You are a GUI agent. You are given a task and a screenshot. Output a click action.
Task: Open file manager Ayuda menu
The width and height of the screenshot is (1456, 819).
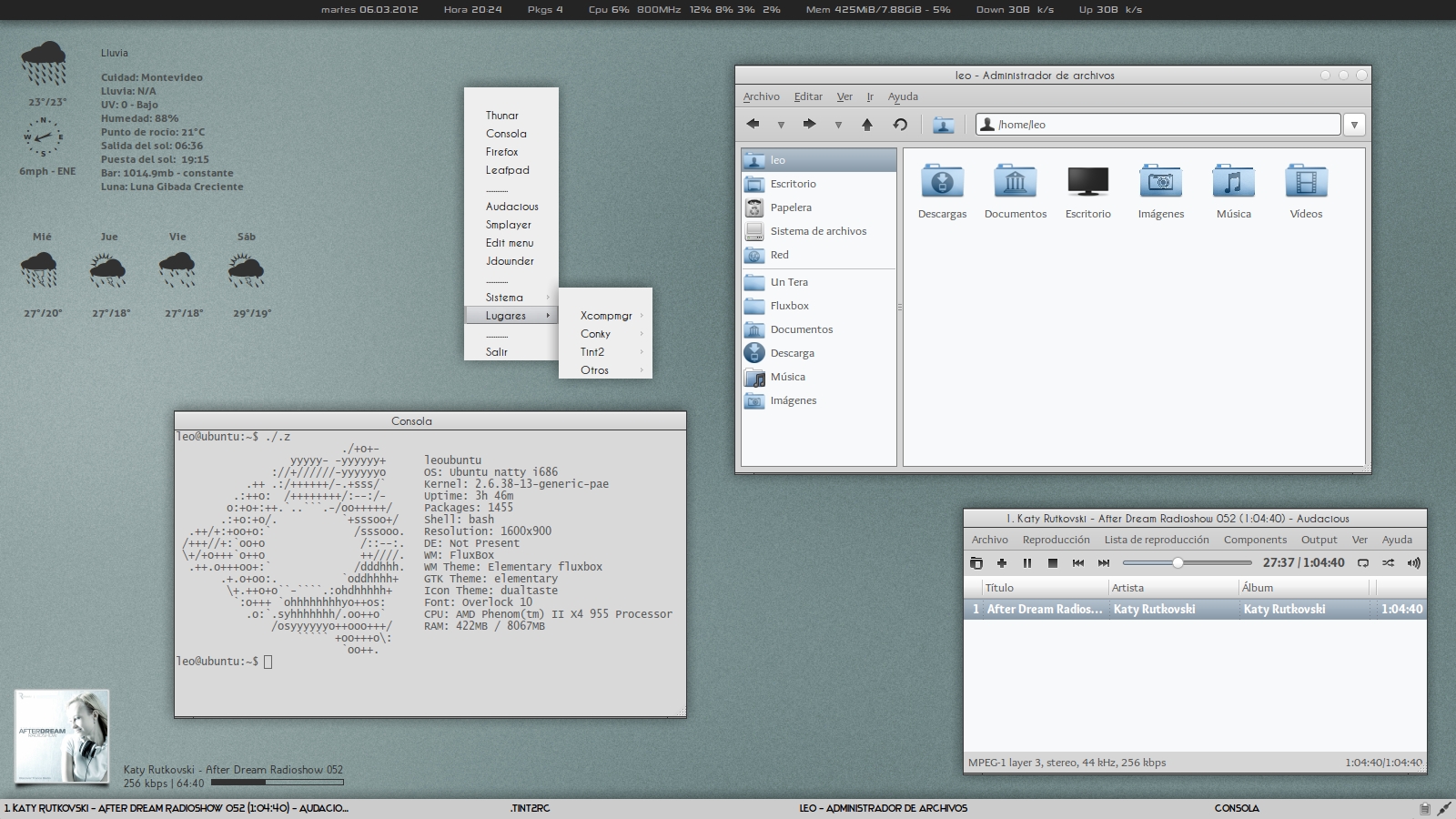(903, 96)
